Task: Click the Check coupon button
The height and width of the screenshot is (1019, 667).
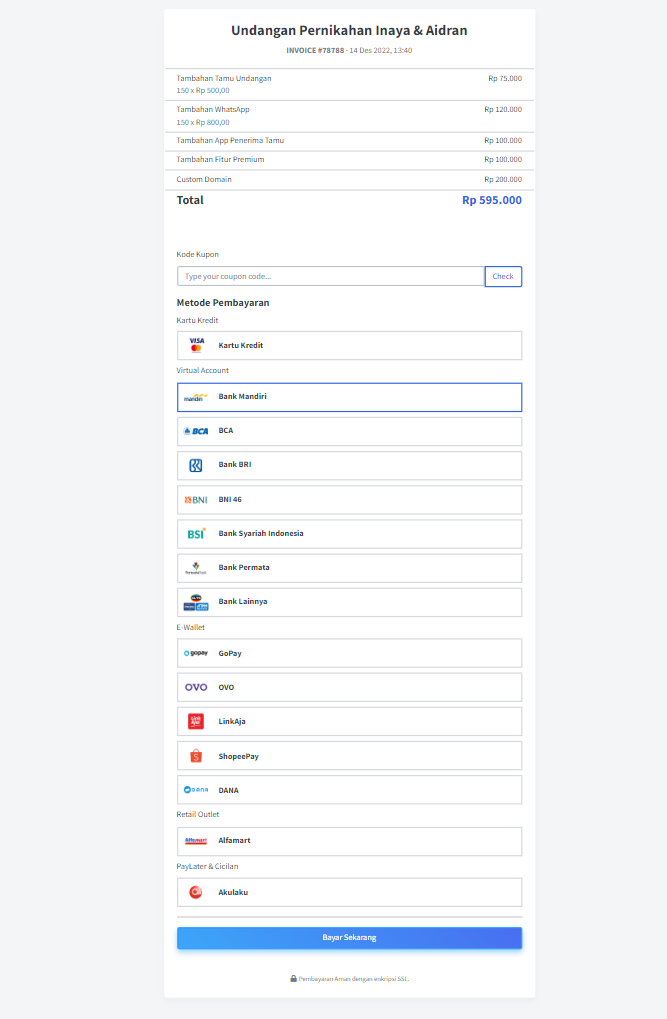Action: click(x=503, y=276)
